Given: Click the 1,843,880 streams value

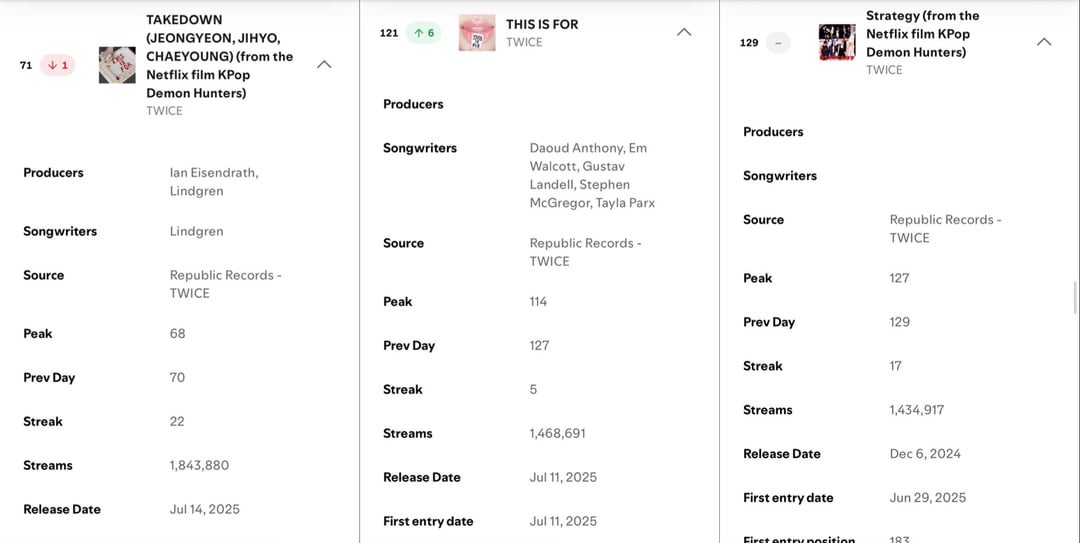Looking at the screenshot, I should pyautogui.click(x=199, y=465).
